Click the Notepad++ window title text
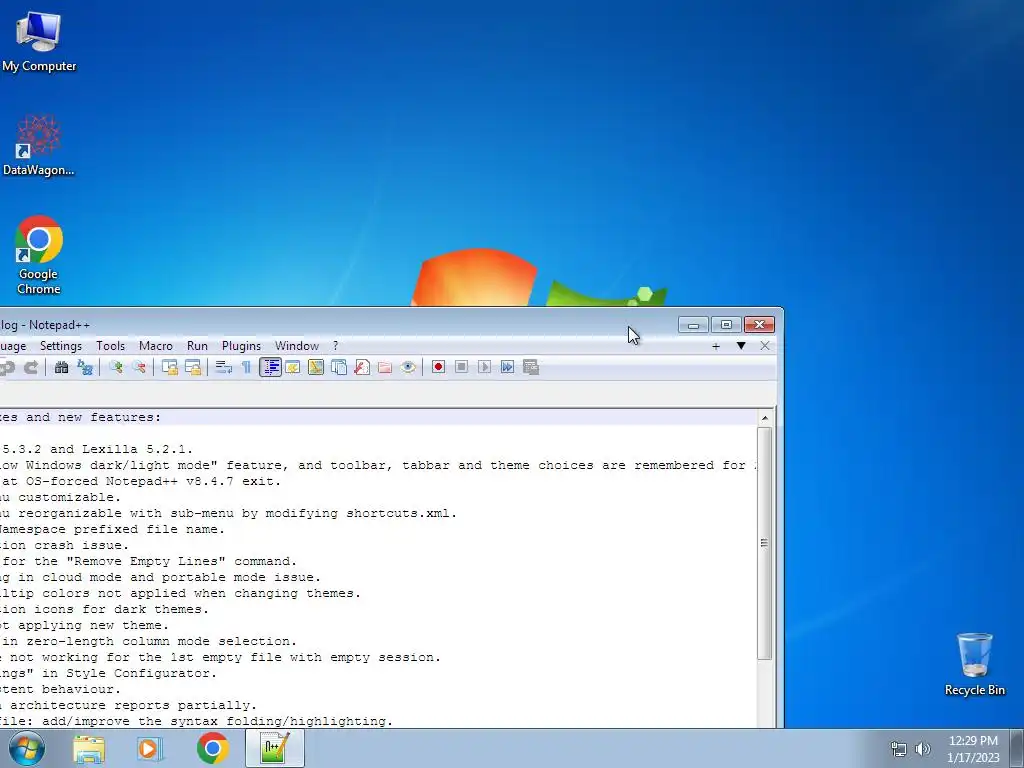 point(44,325)
